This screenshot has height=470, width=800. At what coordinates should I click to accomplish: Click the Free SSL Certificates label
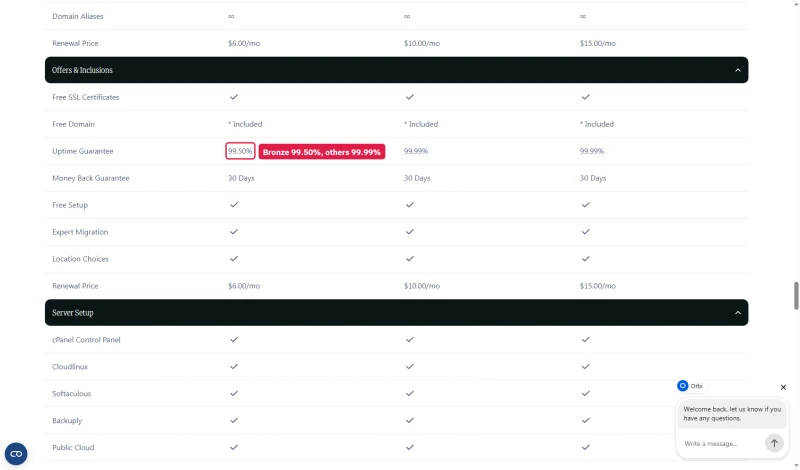coord(86,97)
